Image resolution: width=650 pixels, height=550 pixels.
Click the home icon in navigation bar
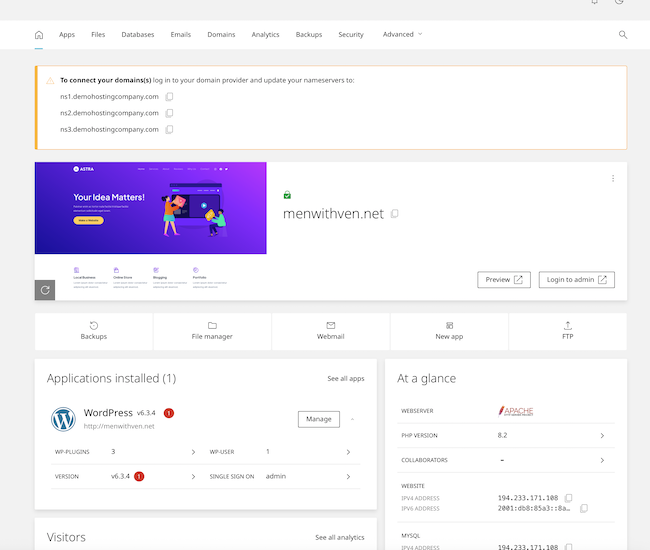coord(39,34)
